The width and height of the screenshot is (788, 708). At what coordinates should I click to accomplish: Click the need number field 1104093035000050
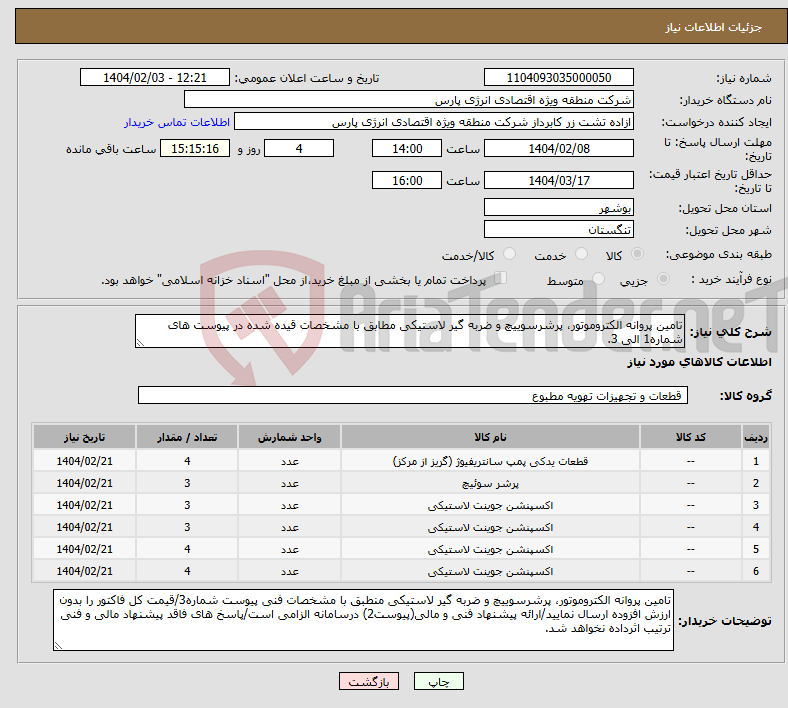[558, 77]
